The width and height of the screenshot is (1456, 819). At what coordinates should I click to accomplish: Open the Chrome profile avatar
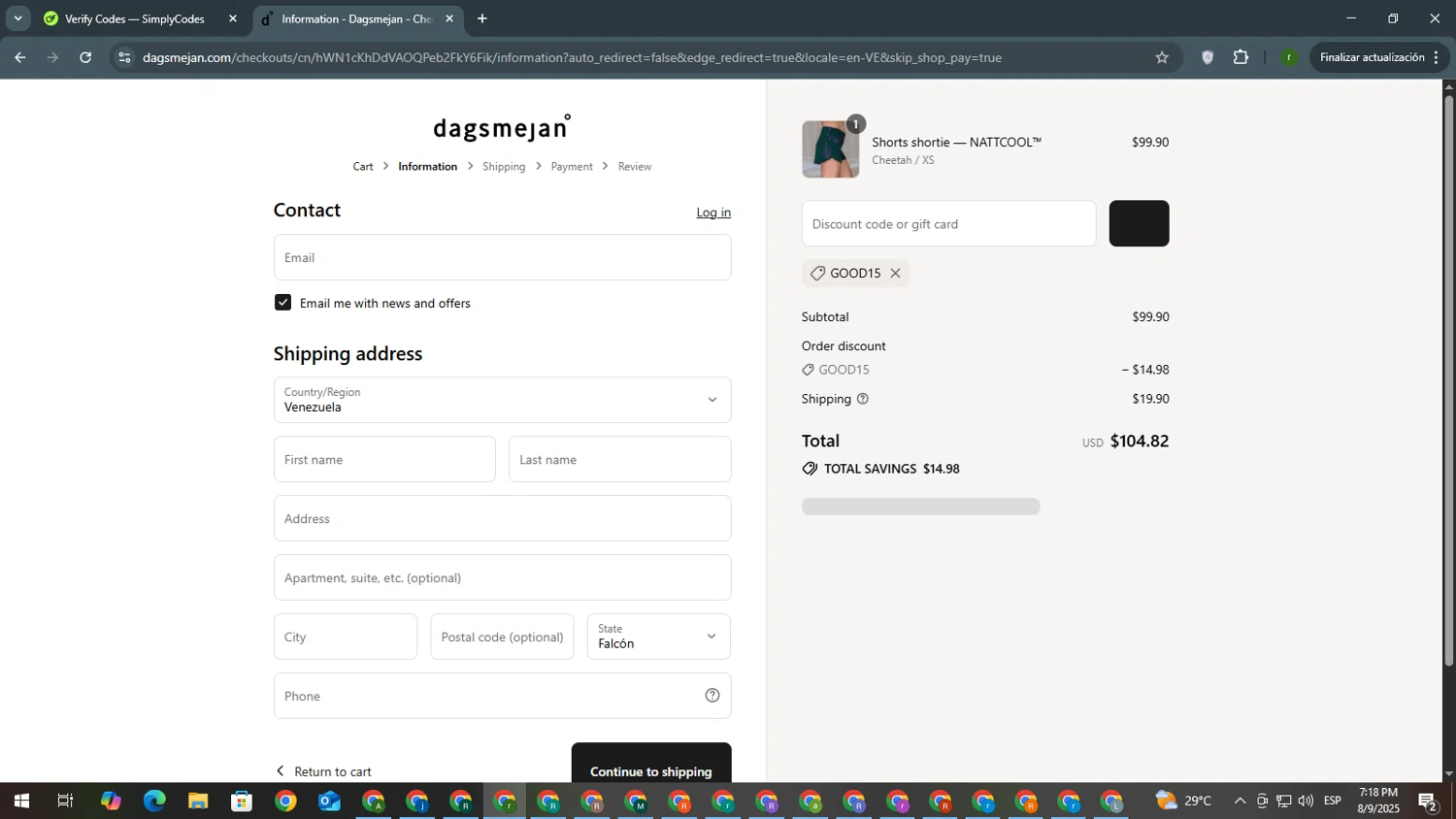pos(1289,57)
